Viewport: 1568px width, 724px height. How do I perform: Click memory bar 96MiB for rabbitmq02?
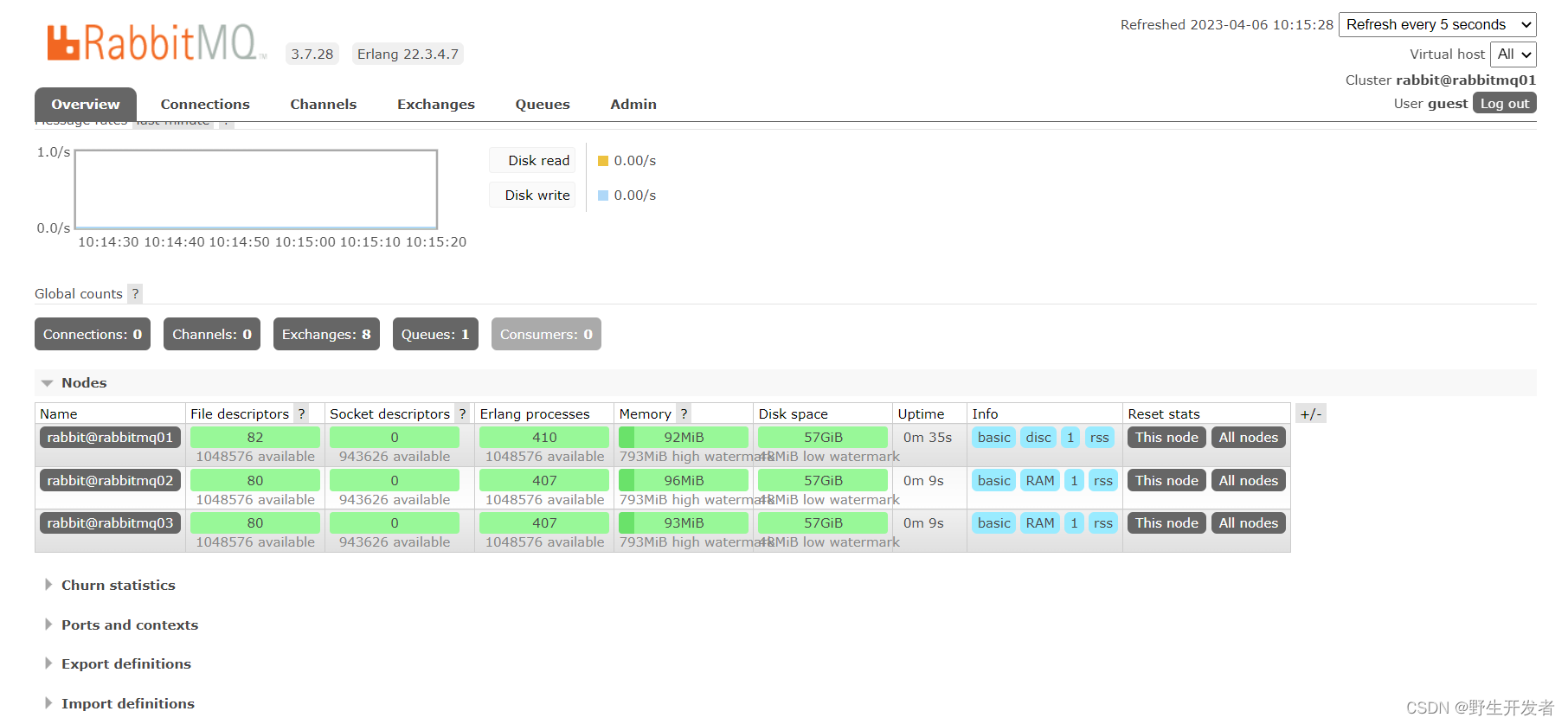click(x=684, y=481)
